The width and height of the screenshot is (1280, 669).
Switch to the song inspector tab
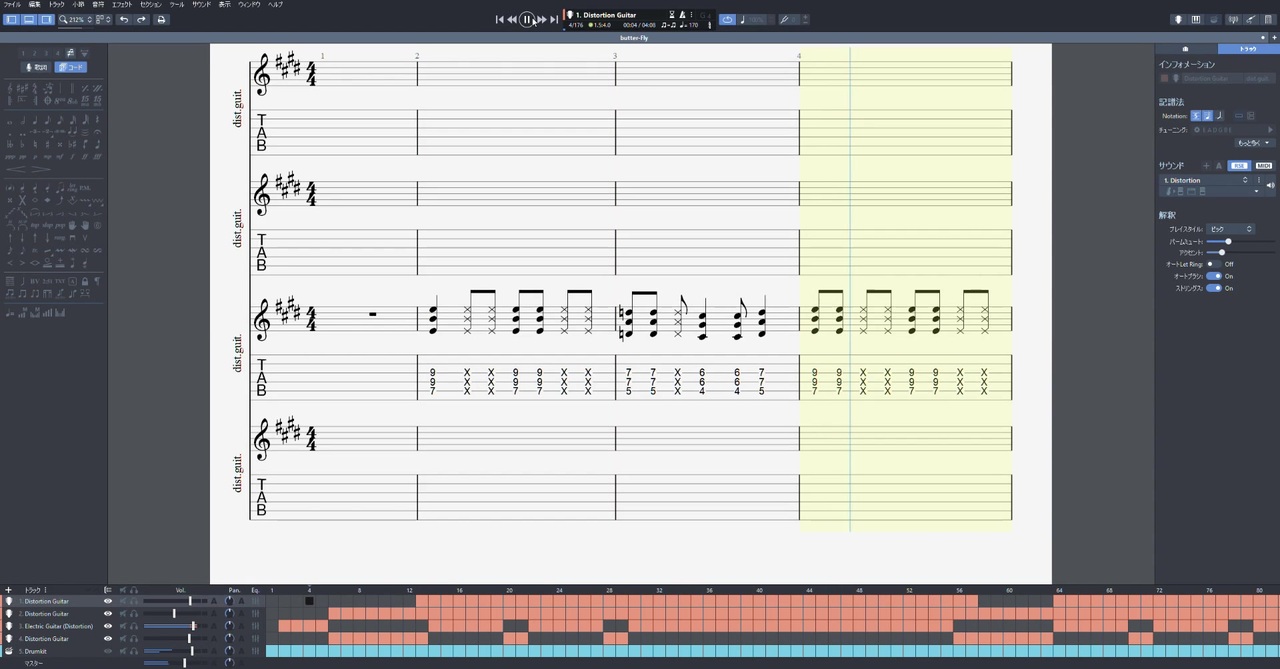[1186, 49]
